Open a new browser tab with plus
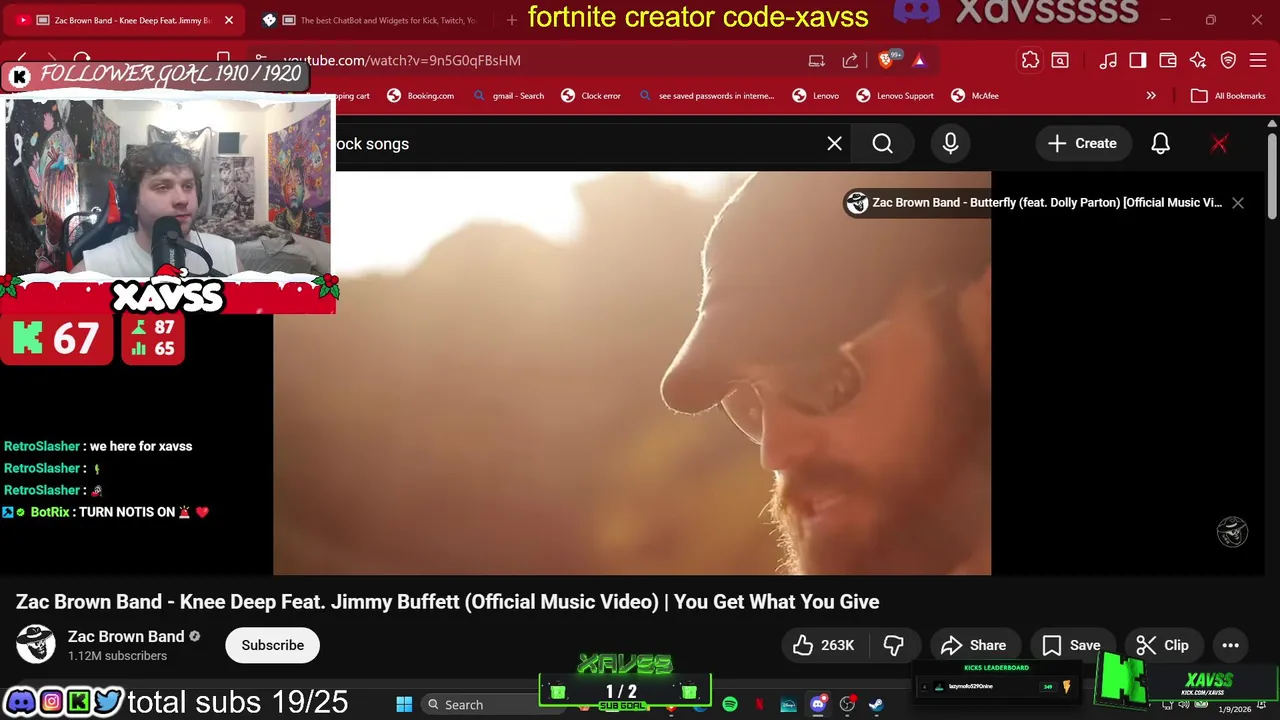The width and height of the screenshot is (1280, 720). point(512,20)
